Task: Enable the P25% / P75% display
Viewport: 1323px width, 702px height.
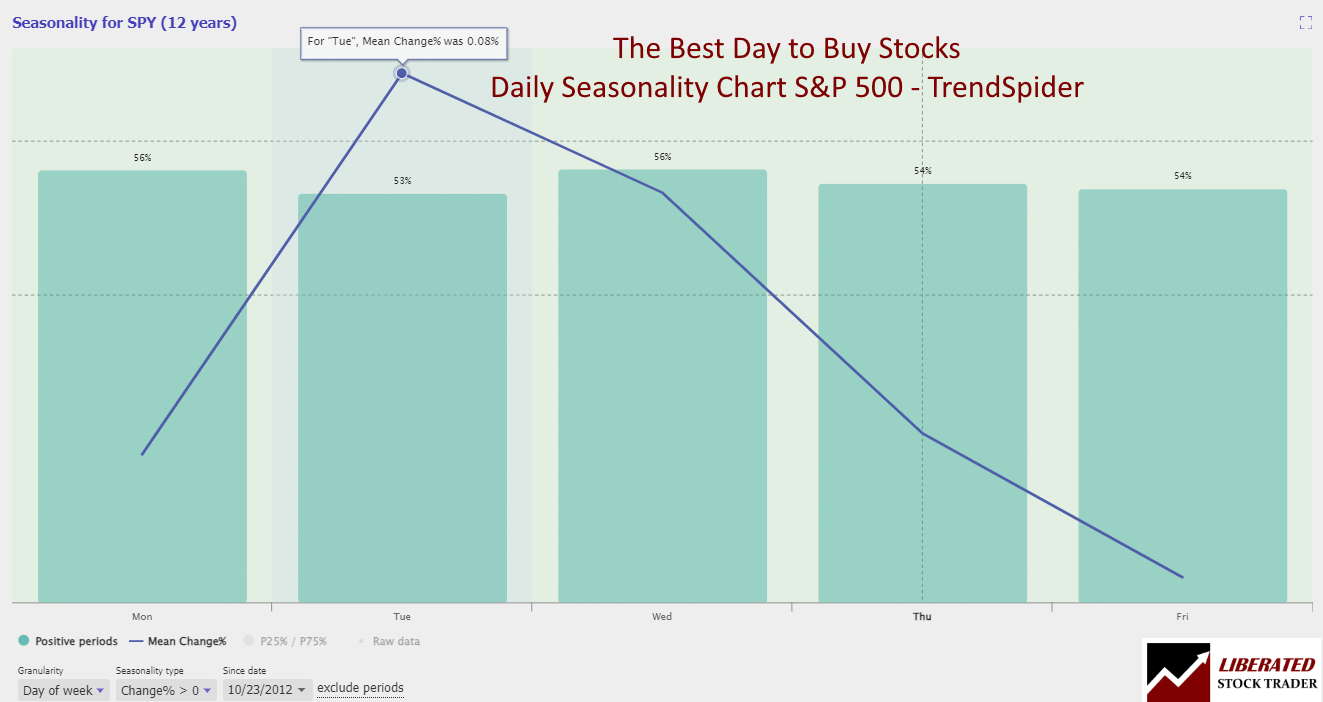Action: pyautogui.click(x=289, y=641)
